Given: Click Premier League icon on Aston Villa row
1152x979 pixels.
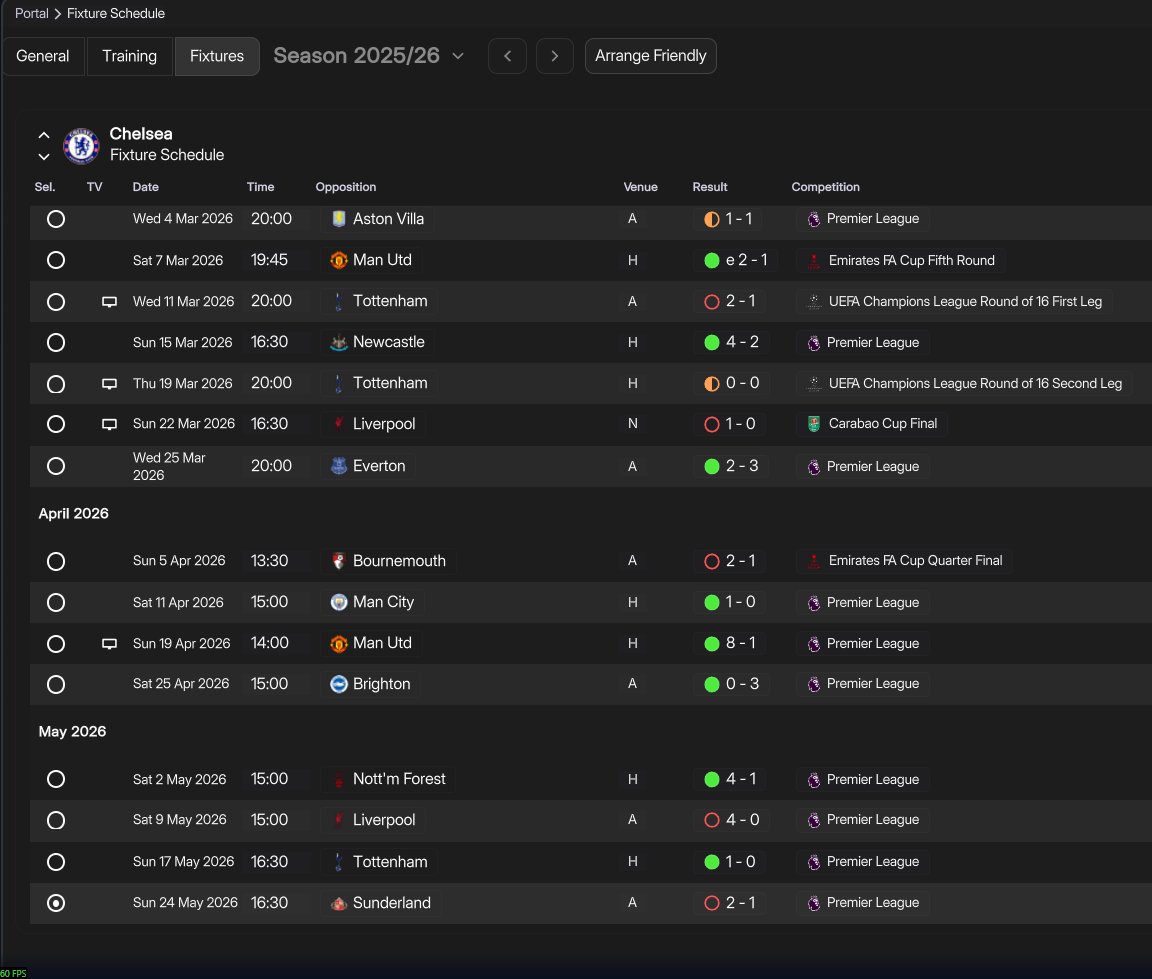Looking at the screenshot, I should tap(813, 219).
